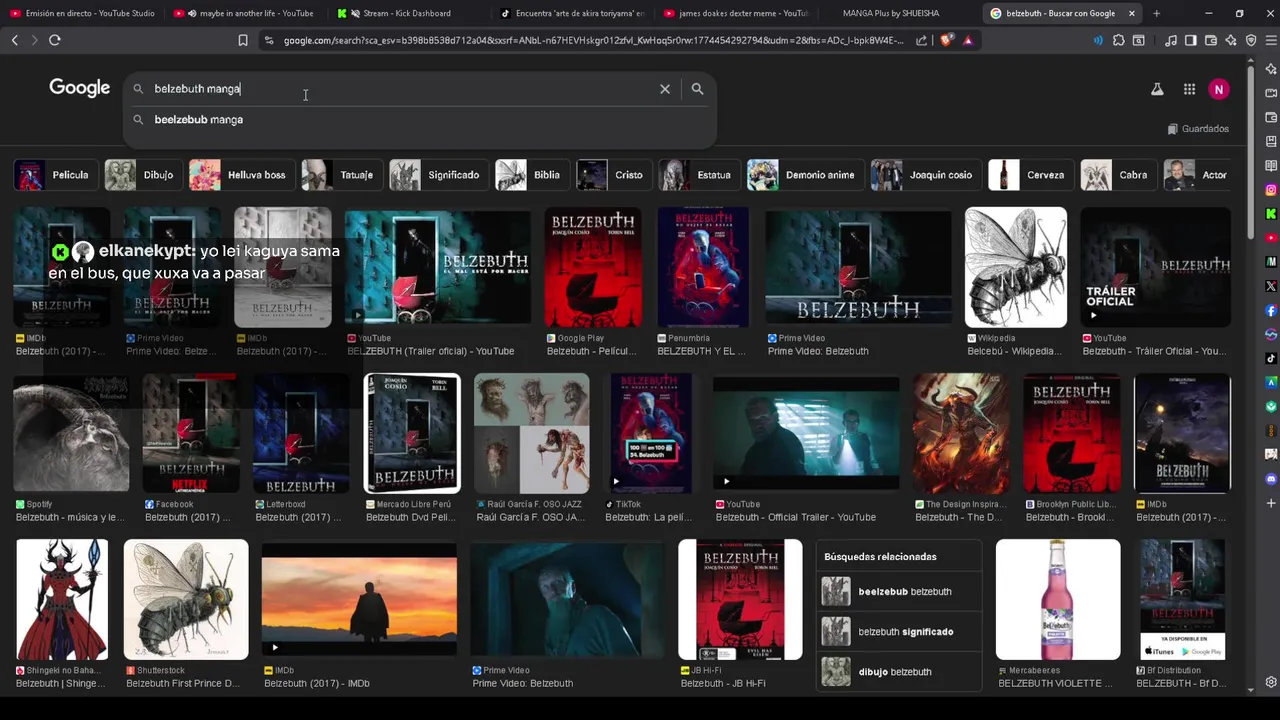
Task: Open the Mercado Libre Perú DVD image
Action: click(412, 433)
